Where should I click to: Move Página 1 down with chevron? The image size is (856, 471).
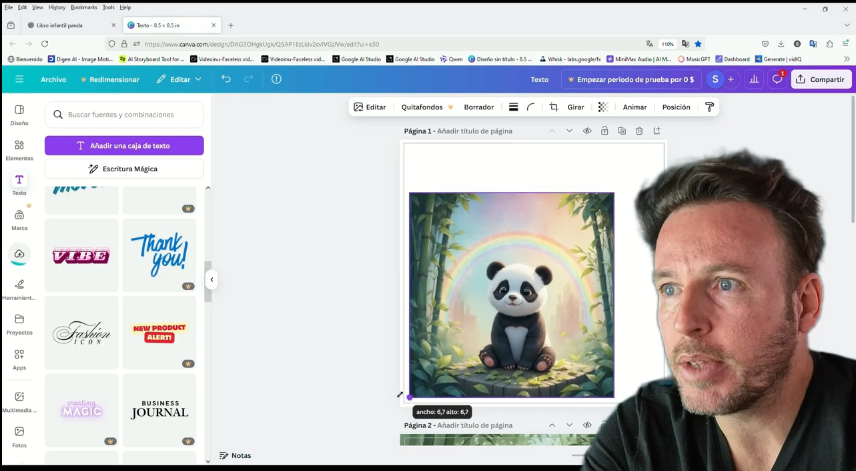tap(569, 131)
